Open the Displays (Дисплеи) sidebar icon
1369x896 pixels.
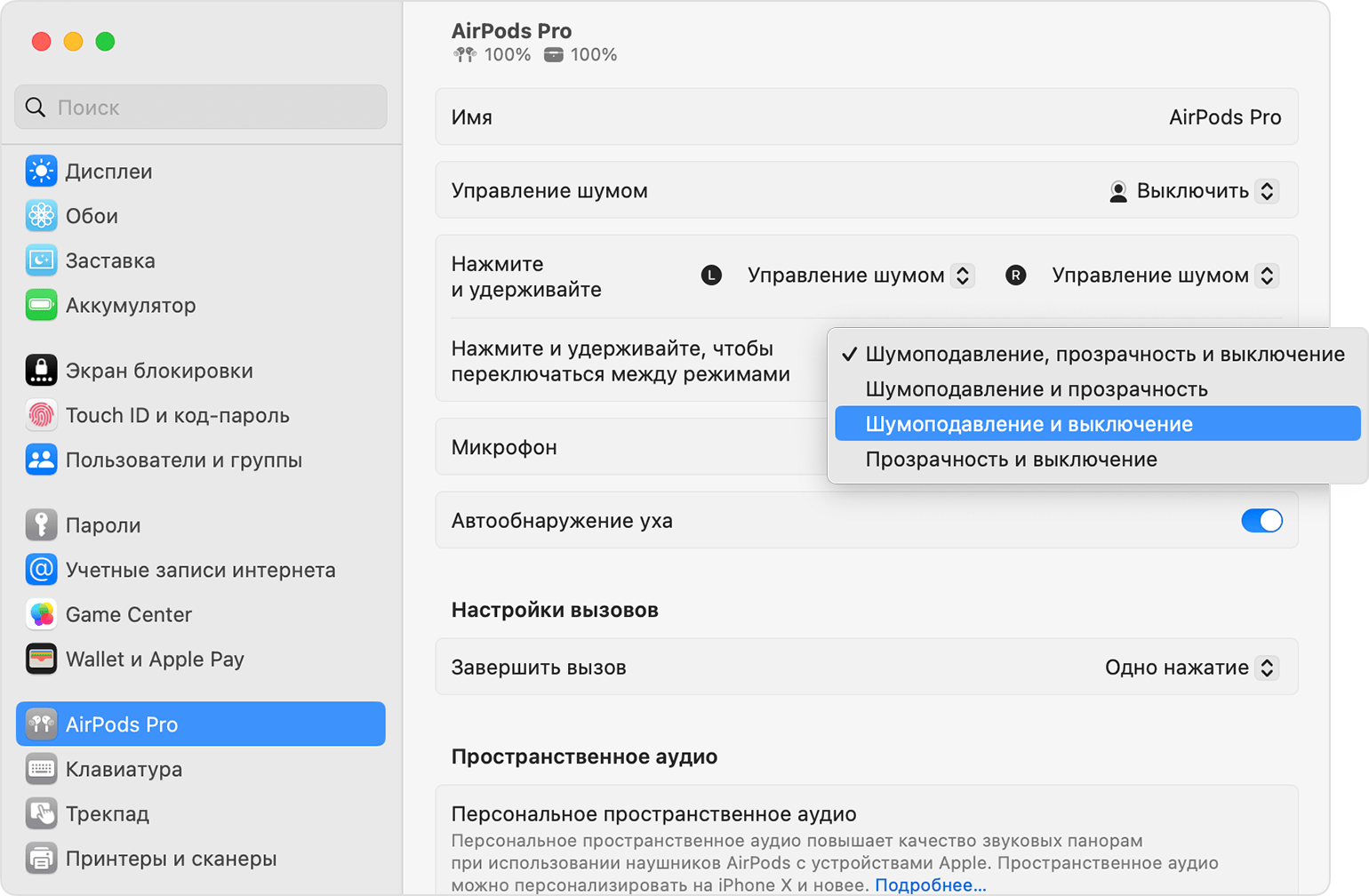(x=41, y=172)
